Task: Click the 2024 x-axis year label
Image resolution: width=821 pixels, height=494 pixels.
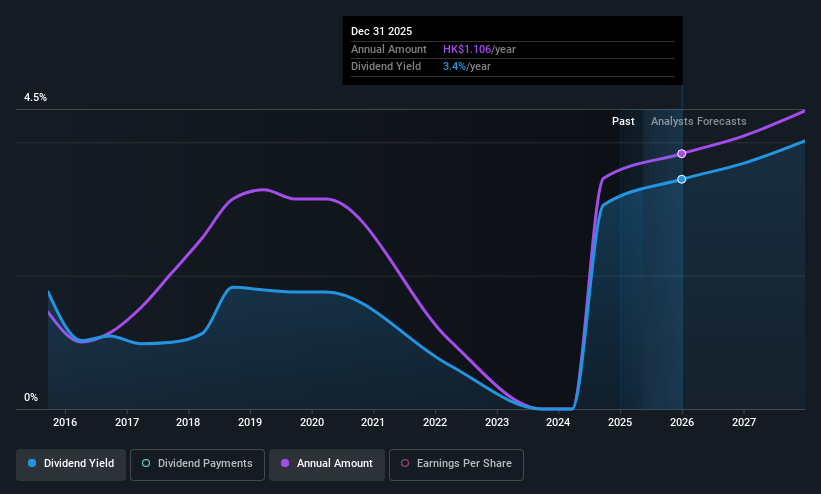Action: click(558, 422)
